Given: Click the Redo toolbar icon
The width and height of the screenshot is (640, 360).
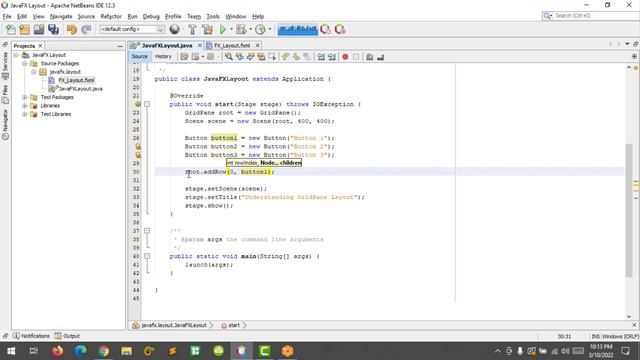Looking at the screenshot, I should (x=86, y=29).
